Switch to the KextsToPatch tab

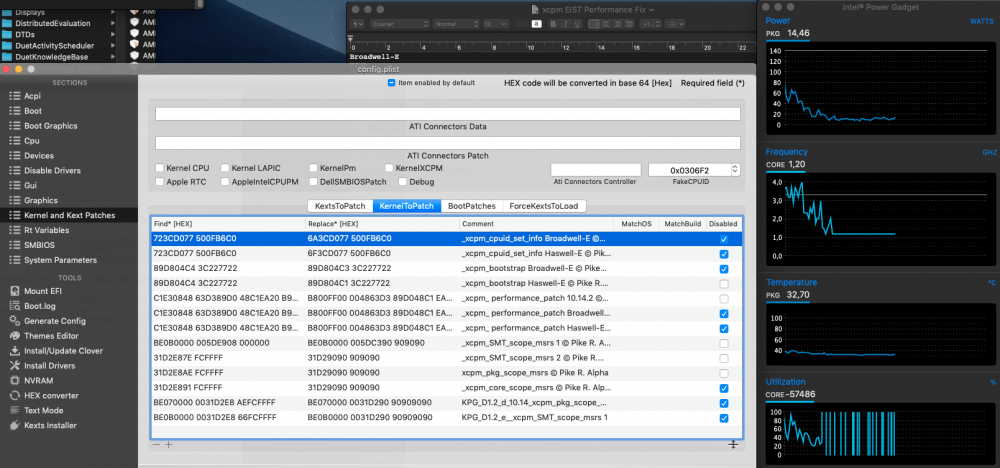point(340,206)
